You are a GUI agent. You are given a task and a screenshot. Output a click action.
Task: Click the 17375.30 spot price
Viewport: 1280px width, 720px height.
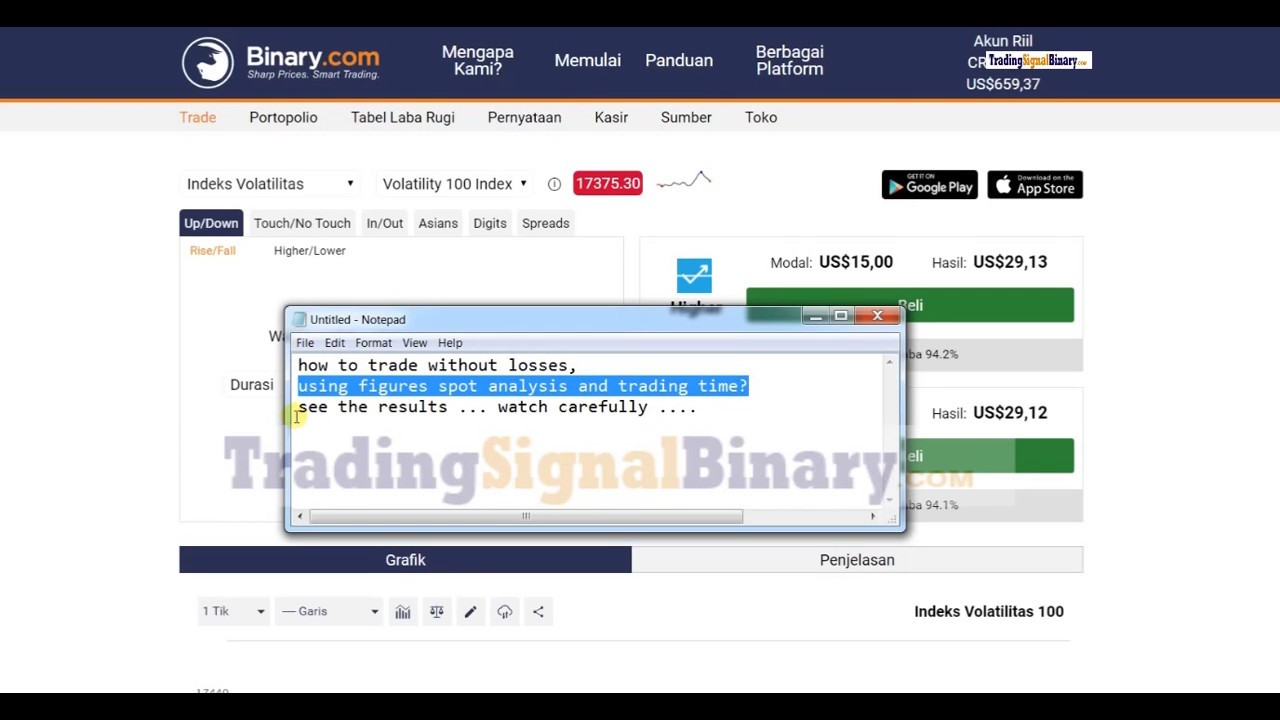608,183
